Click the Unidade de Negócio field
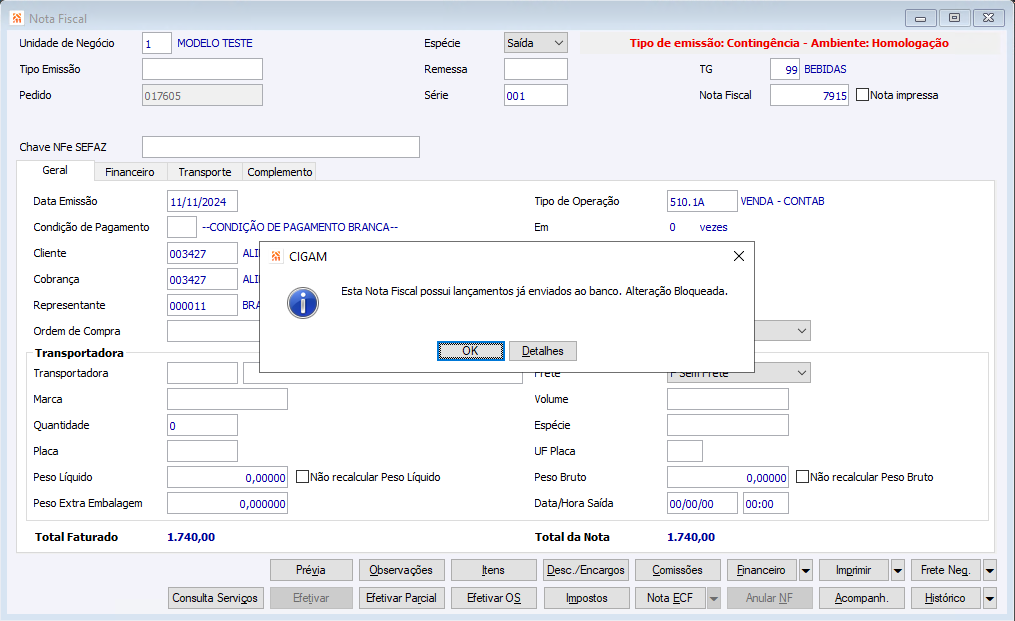 pos(157,43)
